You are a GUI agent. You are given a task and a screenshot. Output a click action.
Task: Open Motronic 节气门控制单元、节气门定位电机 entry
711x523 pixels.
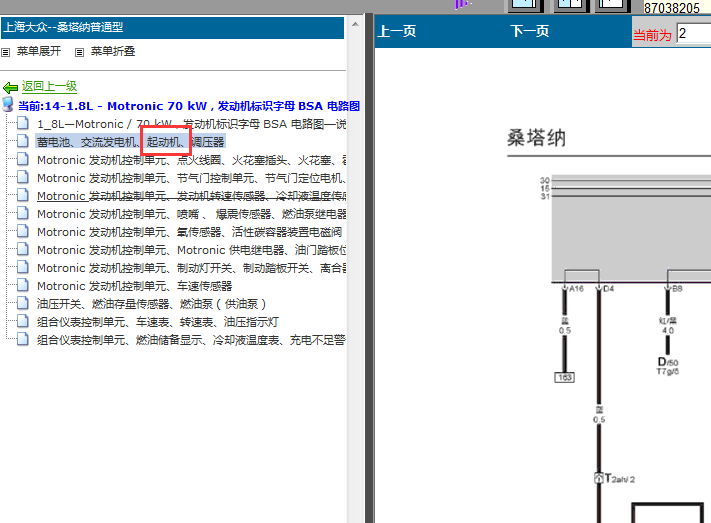click(x=191, y=178)
